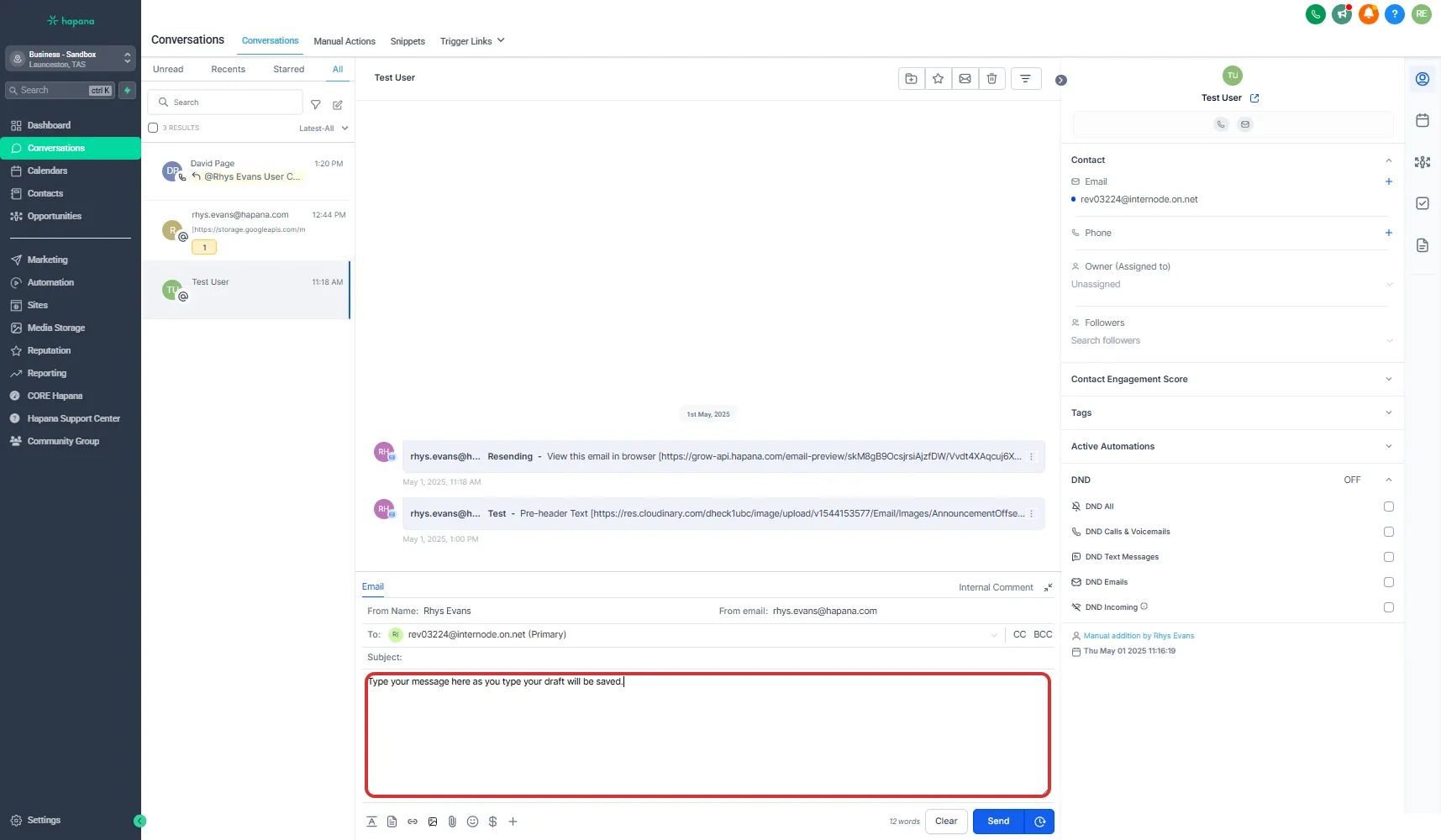Expand Contact Engagement Score section
Viewport: 1441px width, 840px height.
1232,380
